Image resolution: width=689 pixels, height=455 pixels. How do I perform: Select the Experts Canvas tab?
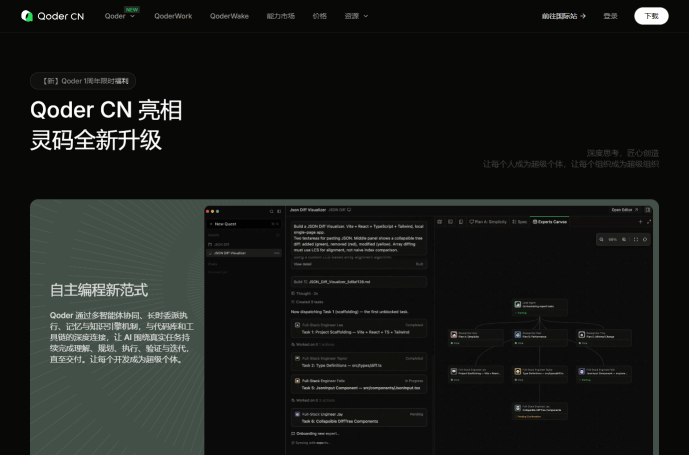tap(550, 222)
